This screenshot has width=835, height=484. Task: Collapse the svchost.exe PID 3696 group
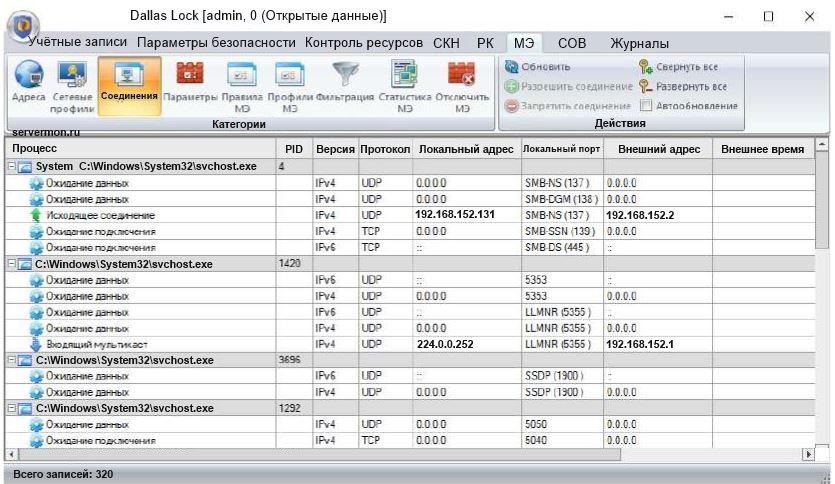(x=11, y=360)
